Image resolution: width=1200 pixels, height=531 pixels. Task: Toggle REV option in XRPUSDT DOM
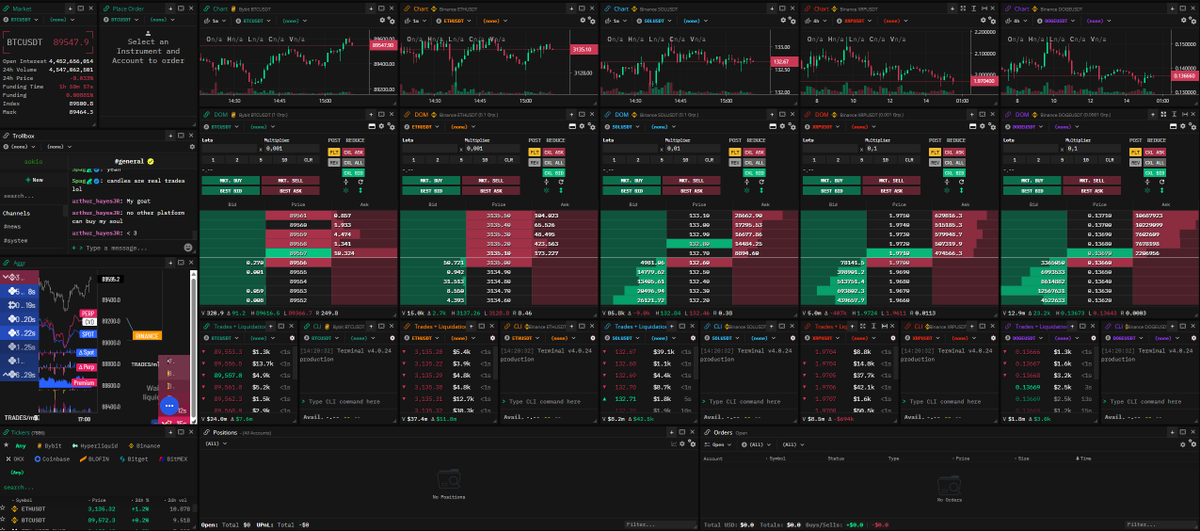[x=935, y=162]
